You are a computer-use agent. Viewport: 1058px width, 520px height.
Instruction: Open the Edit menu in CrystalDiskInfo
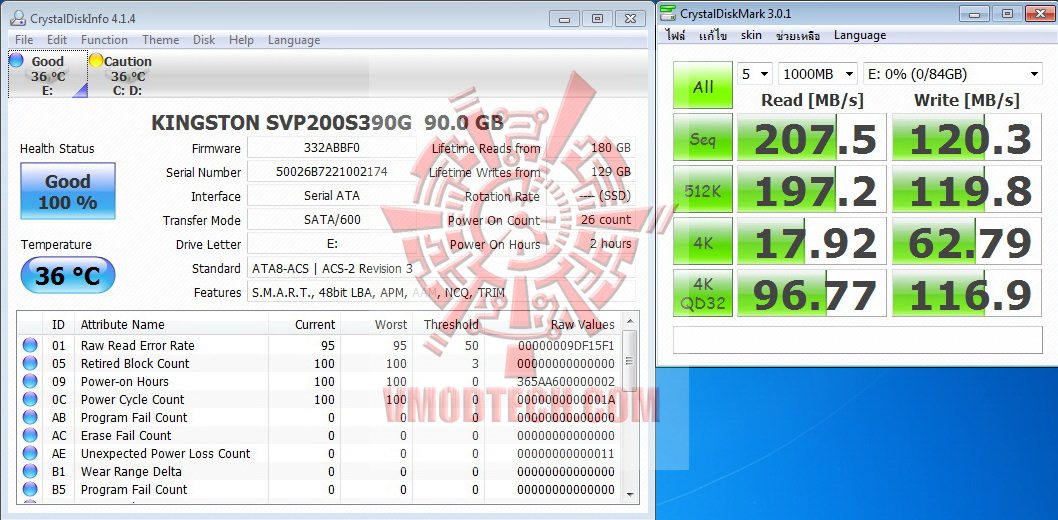pos(57,40)
